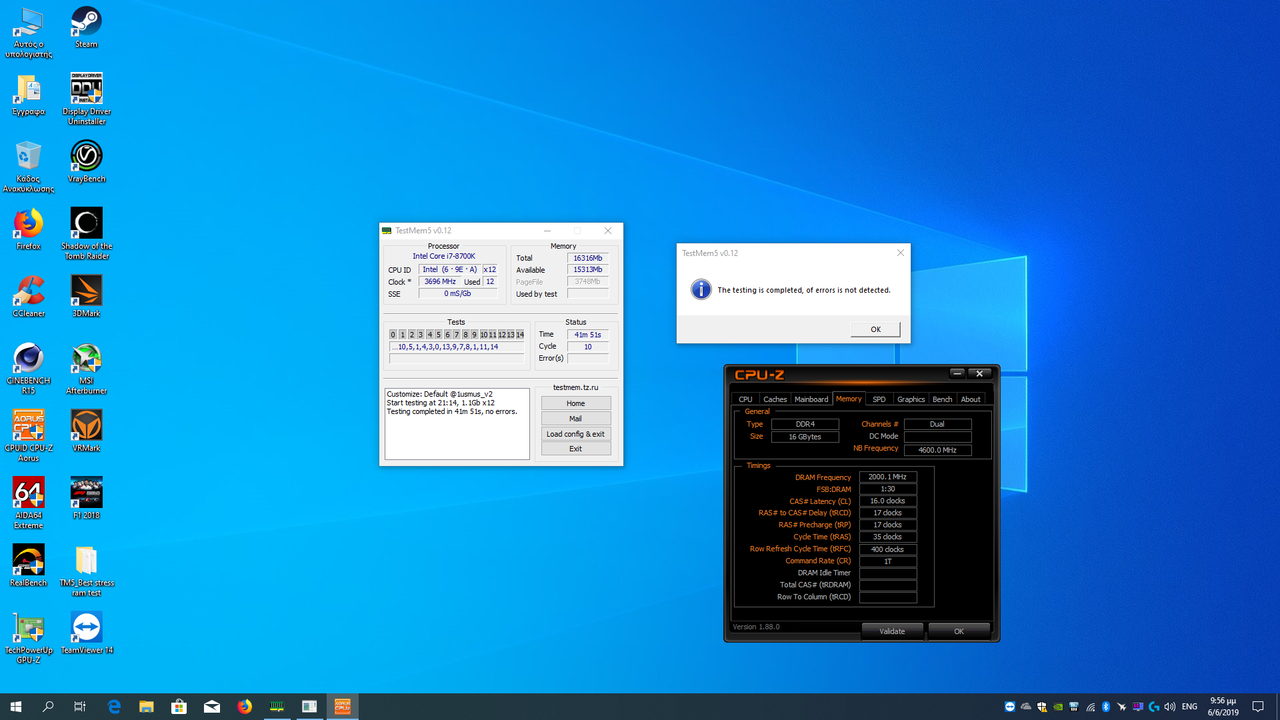Open File Explorer from the taskbar

click(x=147, y=706)
